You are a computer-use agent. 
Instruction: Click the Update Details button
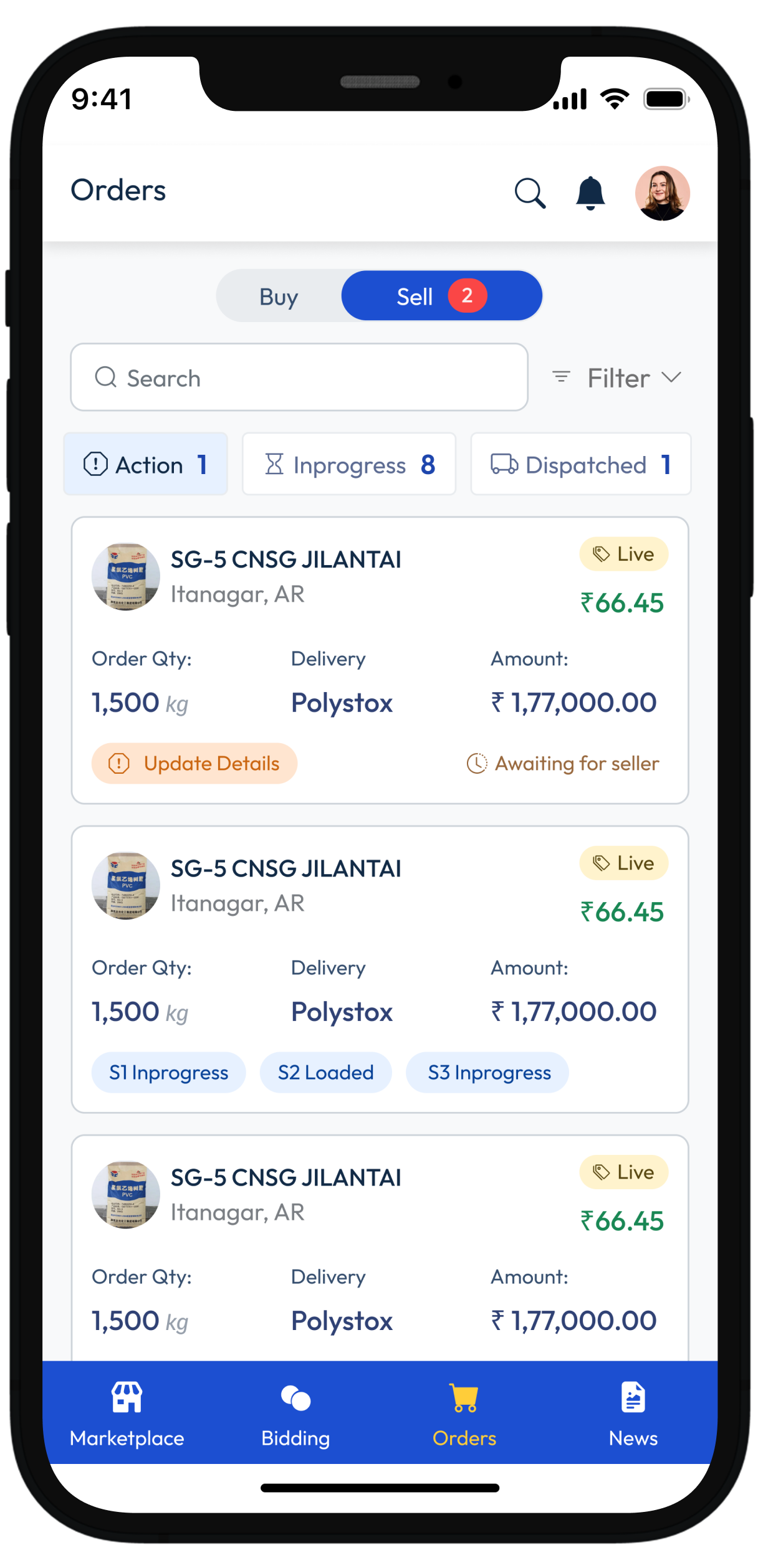[194, 763]
